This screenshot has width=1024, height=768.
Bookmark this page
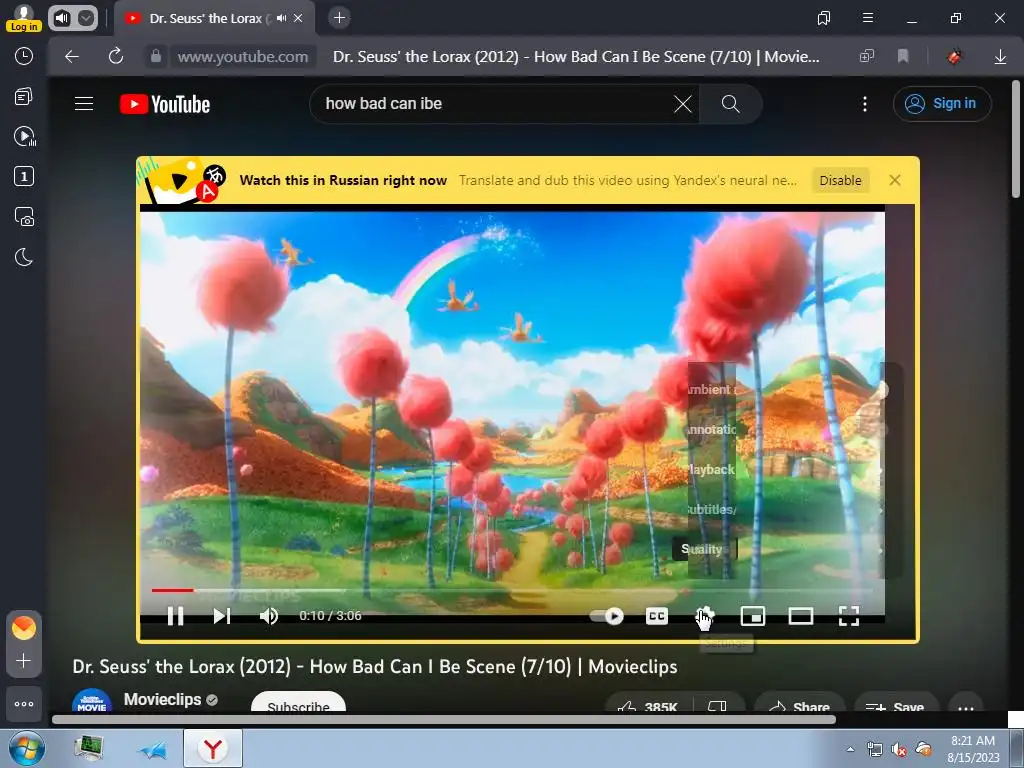coord(903,57)
